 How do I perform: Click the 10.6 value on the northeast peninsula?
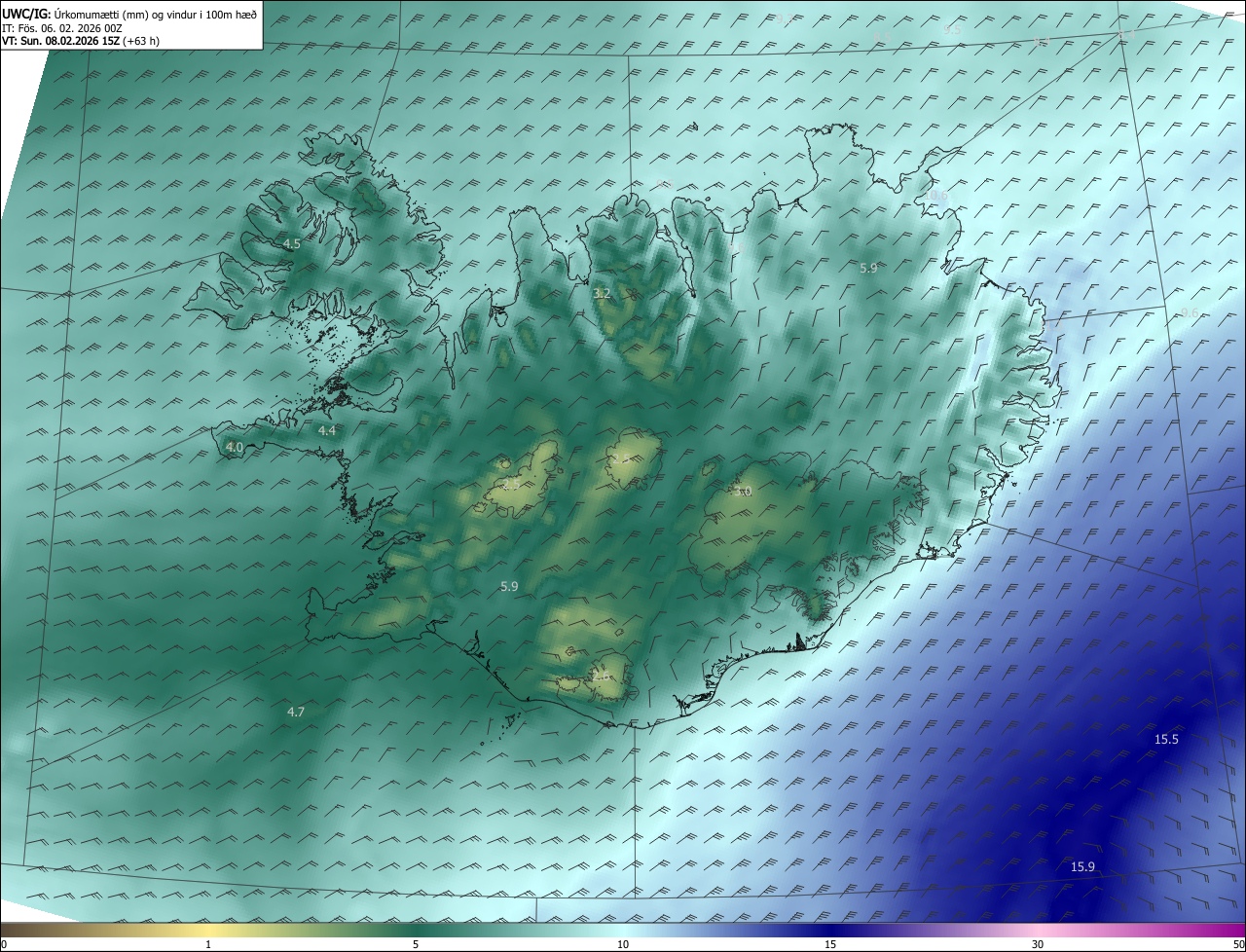click(935, 196)
